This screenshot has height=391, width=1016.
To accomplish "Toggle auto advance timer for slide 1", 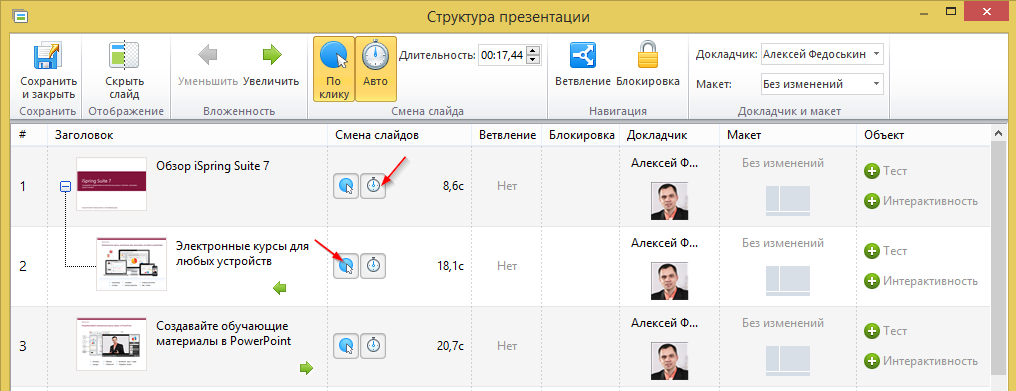I will tap(373, 186).
